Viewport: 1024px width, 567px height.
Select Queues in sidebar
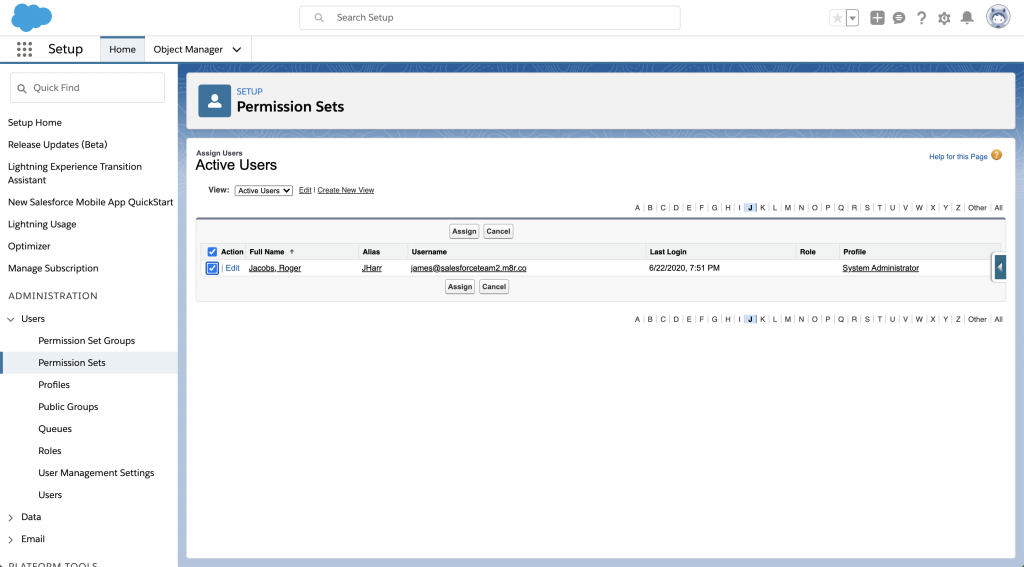(x=55, y=429)
